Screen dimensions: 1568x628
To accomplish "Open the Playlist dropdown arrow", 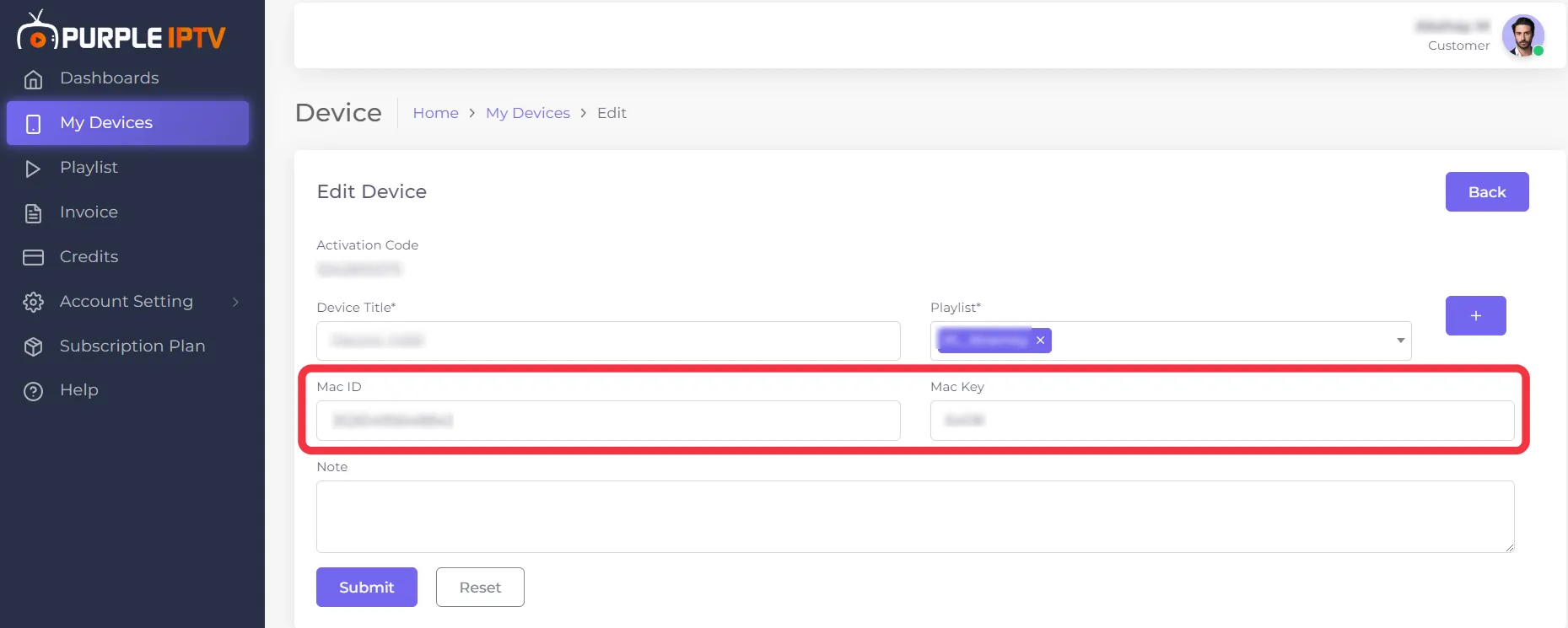I will pos(1400,341).
